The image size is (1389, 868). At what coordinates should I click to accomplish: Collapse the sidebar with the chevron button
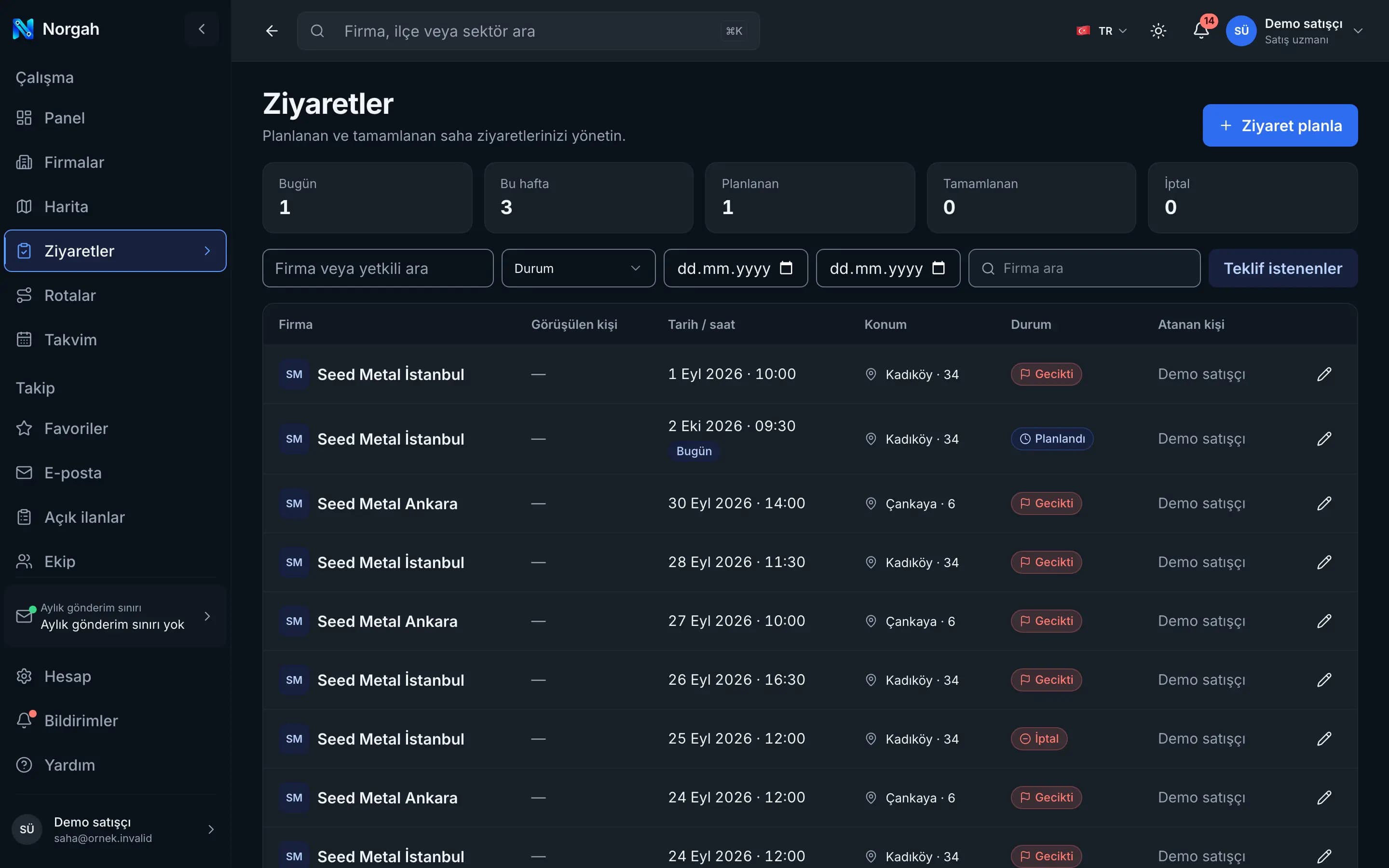(x=202, y=29)
